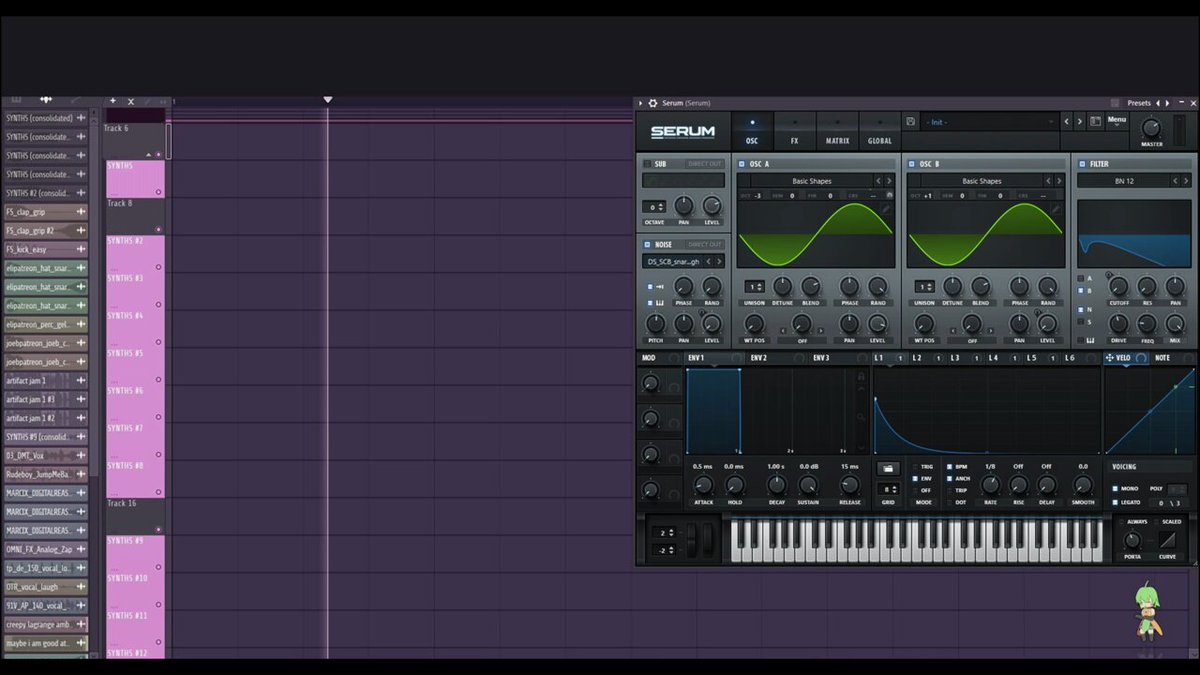The image size is (1200, 675).
Task: Click the MASTER volume knob
Action: tap(1152, 128)
